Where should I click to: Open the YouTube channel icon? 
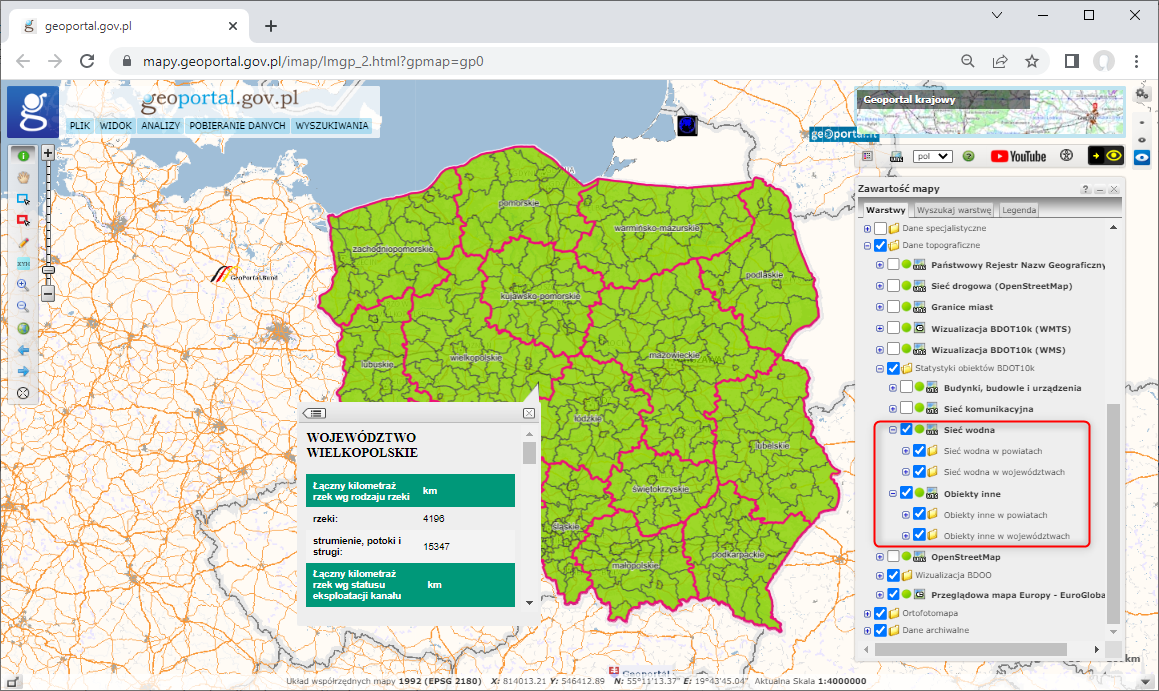pyautogui.click(x=1018, y=156)
